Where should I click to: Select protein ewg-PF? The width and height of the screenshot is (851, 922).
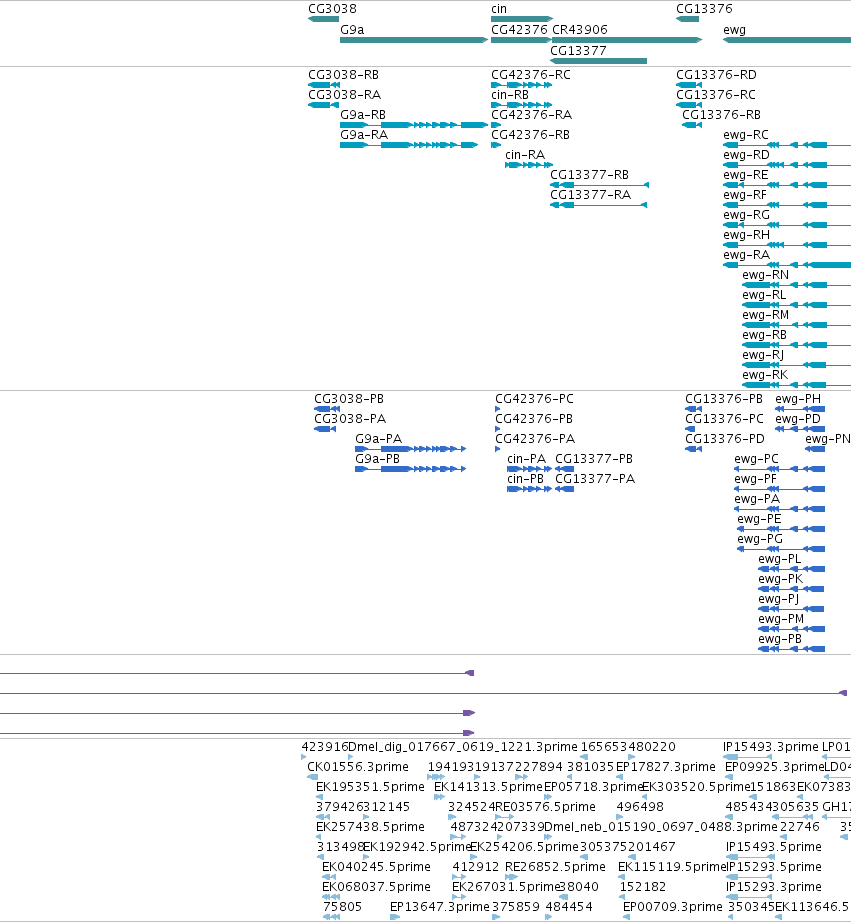(x=756, y=479)
